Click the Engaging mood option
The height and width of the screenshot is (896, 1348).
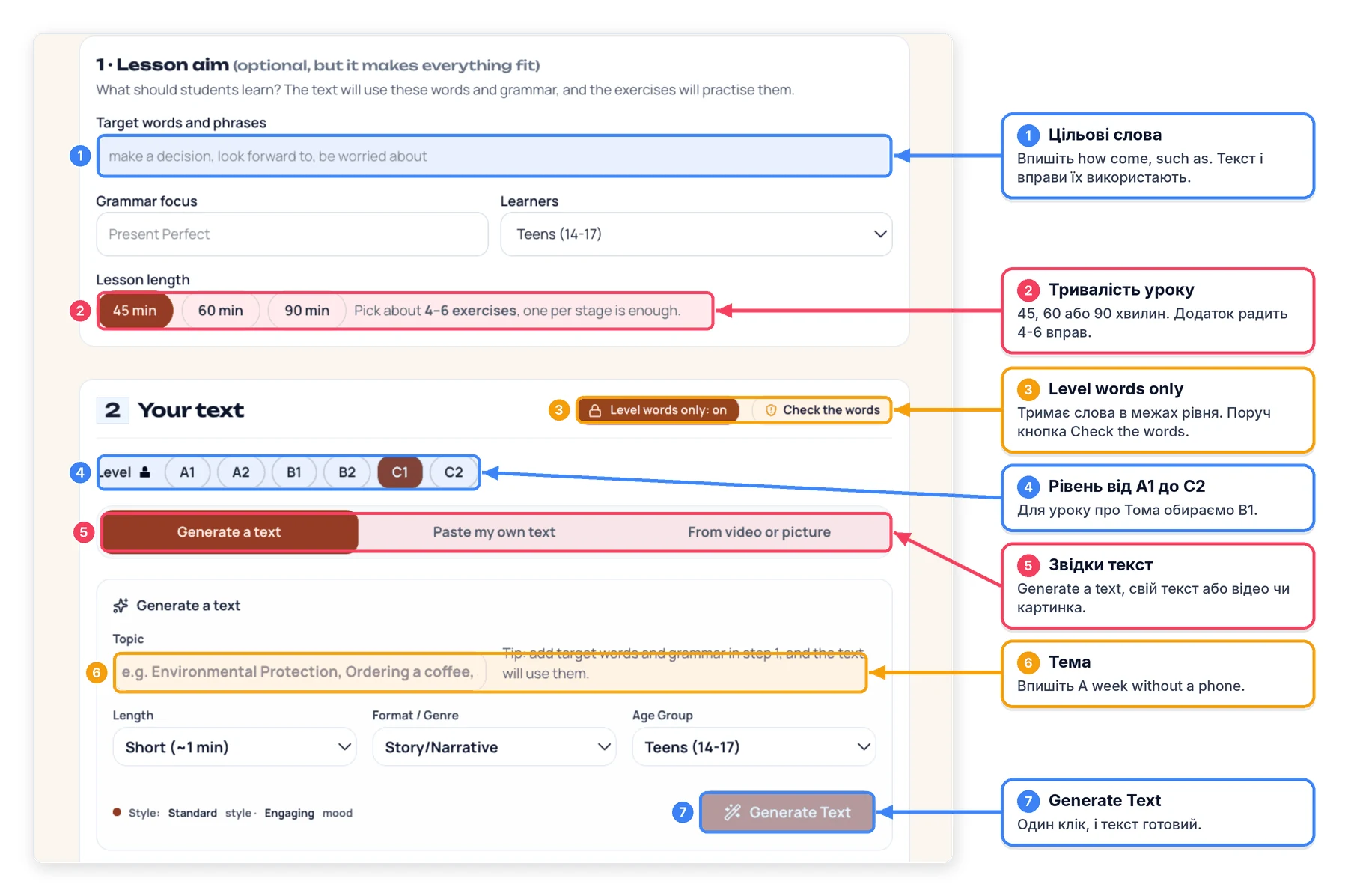(x=289, y=813)
